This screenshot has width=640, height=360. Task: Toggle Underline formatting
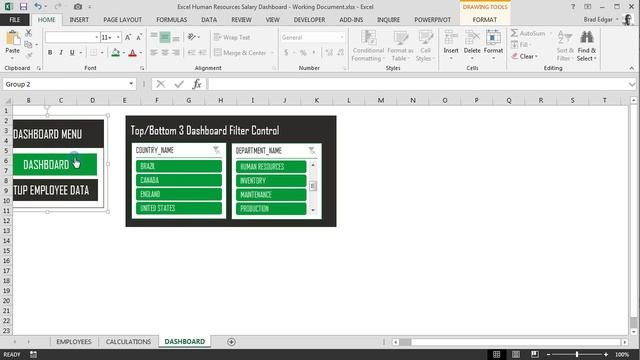tap(72, 52)
